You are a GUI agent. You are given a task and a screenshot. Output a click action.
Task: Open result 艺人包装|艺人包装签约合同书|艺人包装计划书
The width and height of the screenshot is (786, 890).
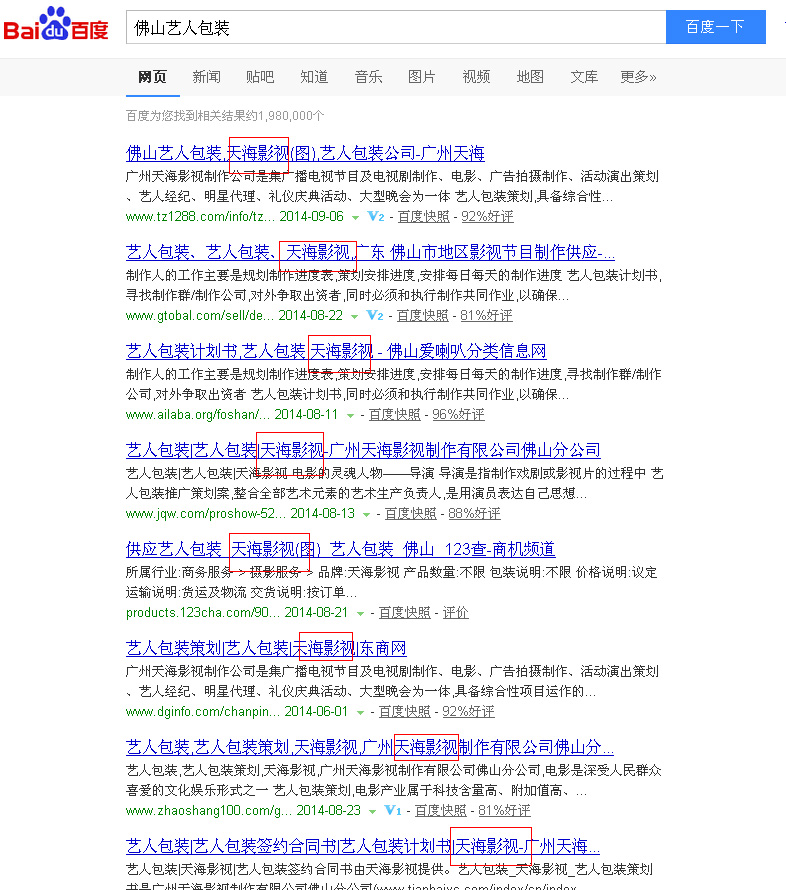tap(363, 846)
